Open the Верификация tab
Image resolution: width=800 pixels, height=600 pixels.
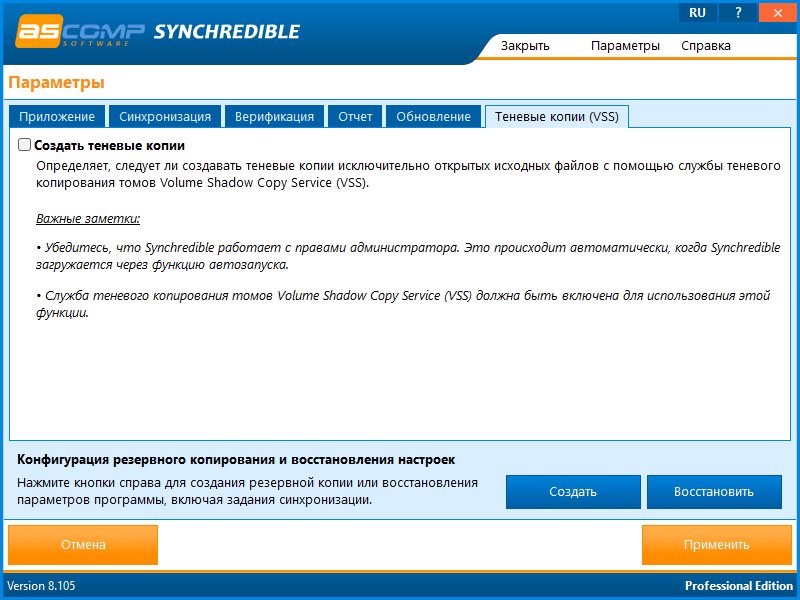click(274, 116)
